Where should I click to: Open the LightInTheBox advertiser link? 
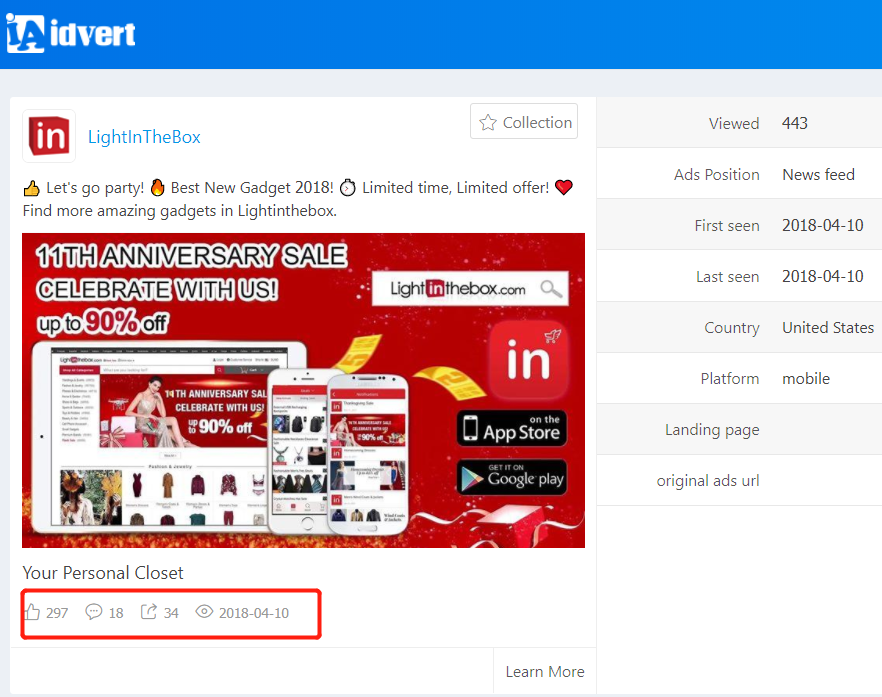[x=144, y=137]
